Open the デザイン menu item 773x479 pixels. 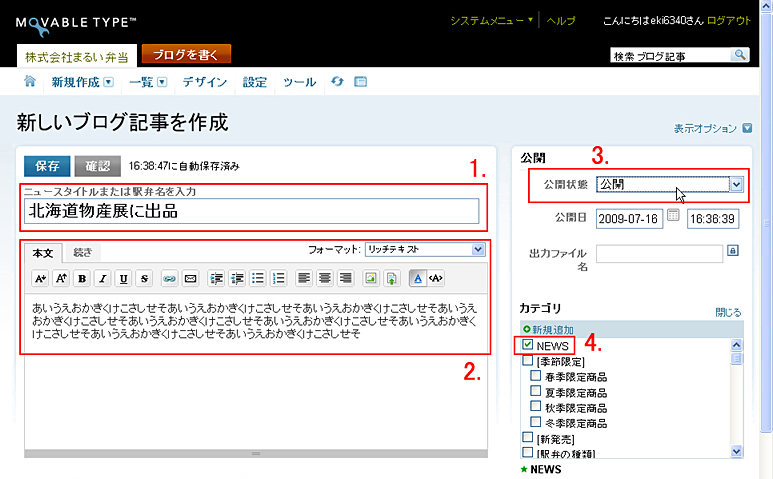point(204,82)
